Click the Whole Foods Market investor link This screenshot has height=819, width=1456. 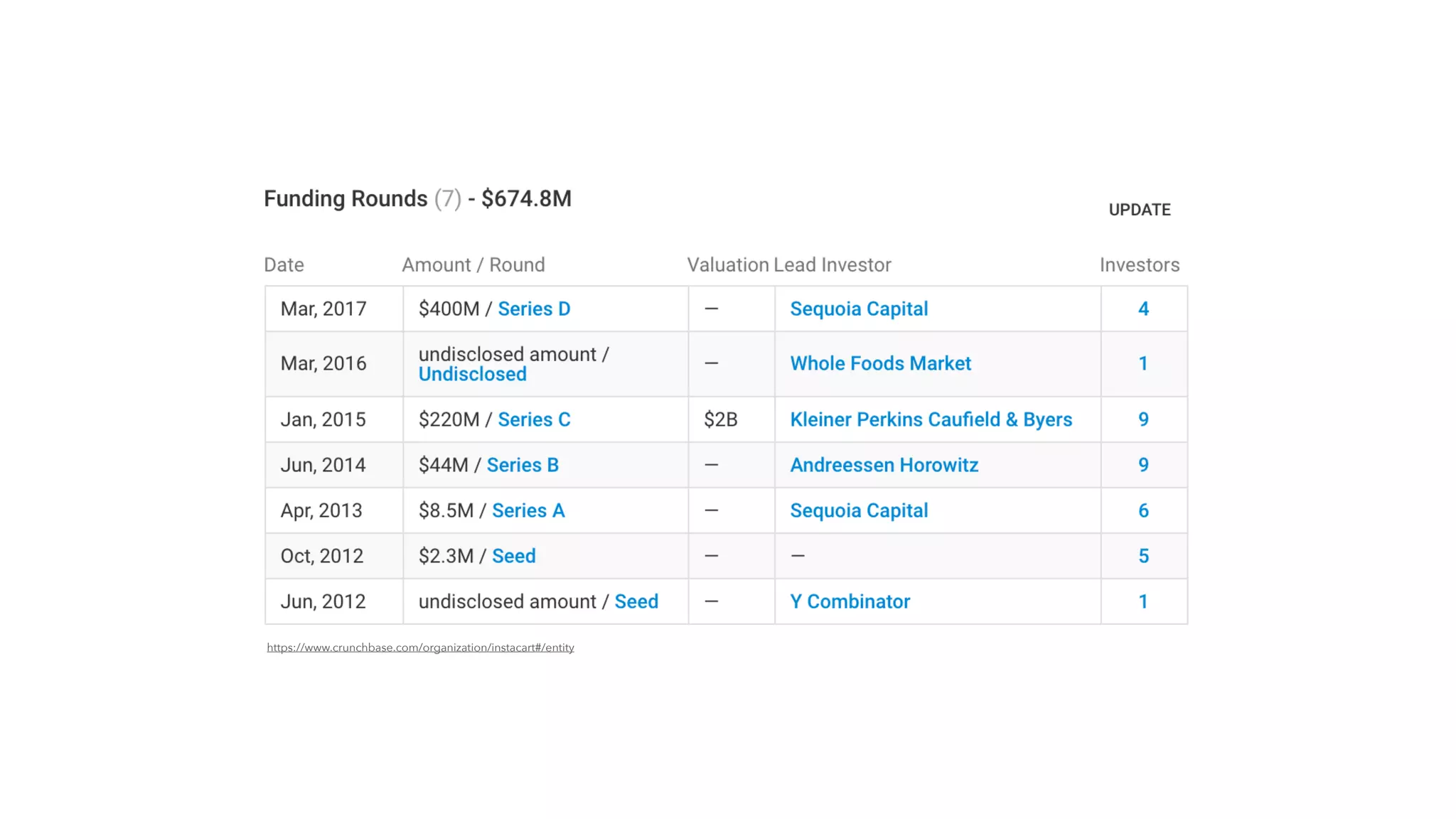click(x=879, y=363)
